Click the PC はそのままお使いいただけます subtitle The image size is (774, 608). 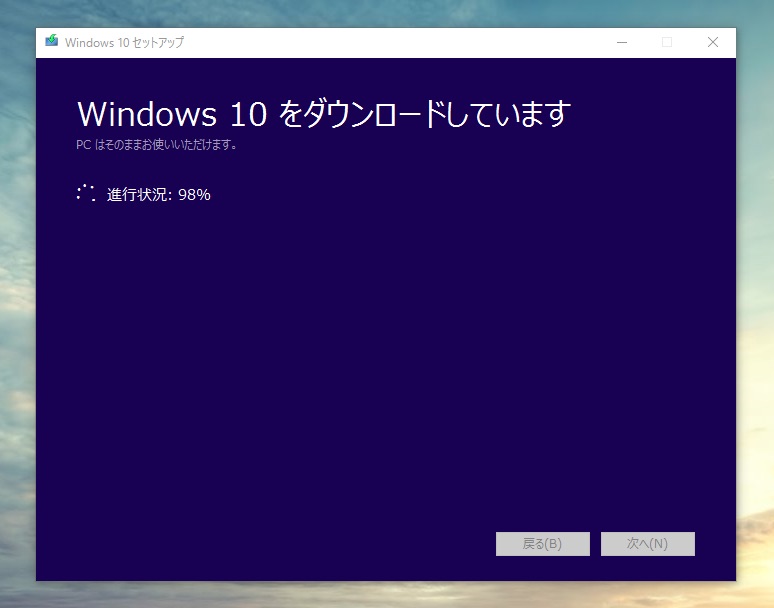pyautogui.click(x=156, y=145)
